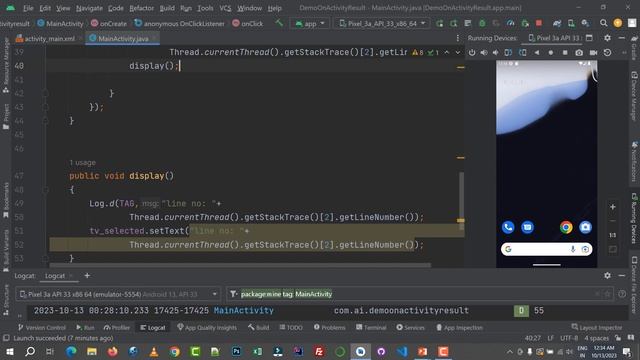Jump to next highlighted error arrow

coord(458,52)
